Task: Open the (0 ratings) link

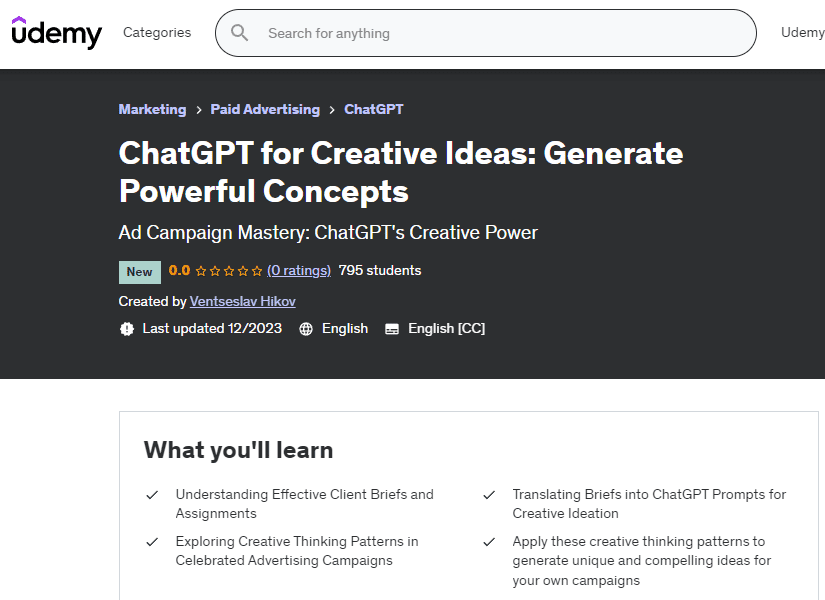Action: coord(299,271)
